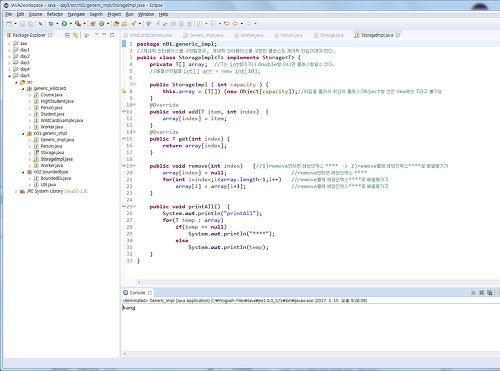Toggle code folding at StorageImpl constructor line 7

pyautogui.click(x=134, y=85)
